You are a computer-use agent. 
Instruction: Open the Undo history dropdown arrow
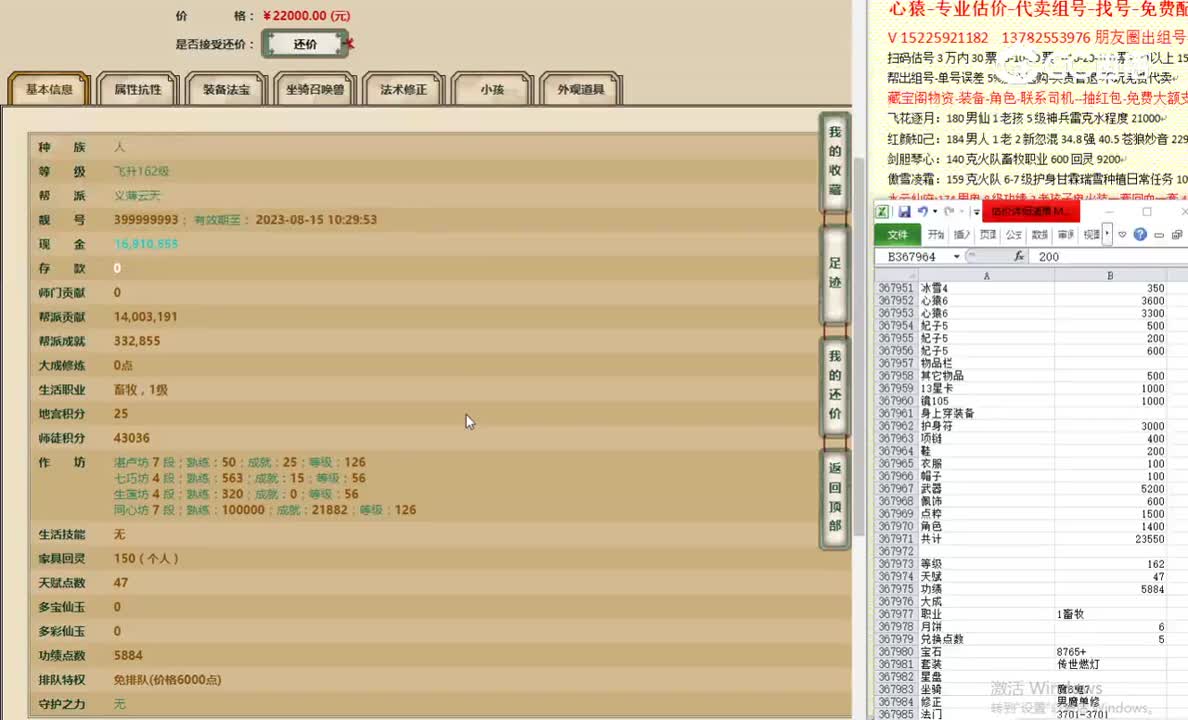933,212
